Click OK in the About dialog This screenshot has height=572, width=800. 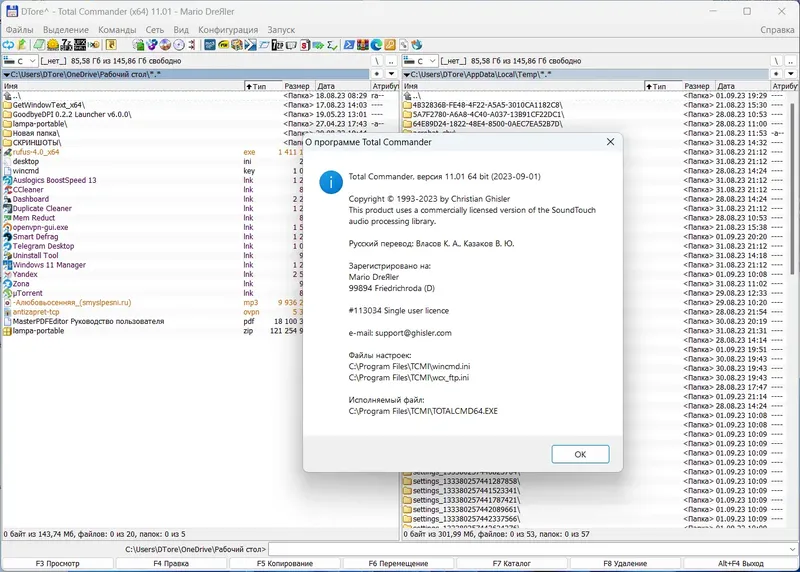580,454
